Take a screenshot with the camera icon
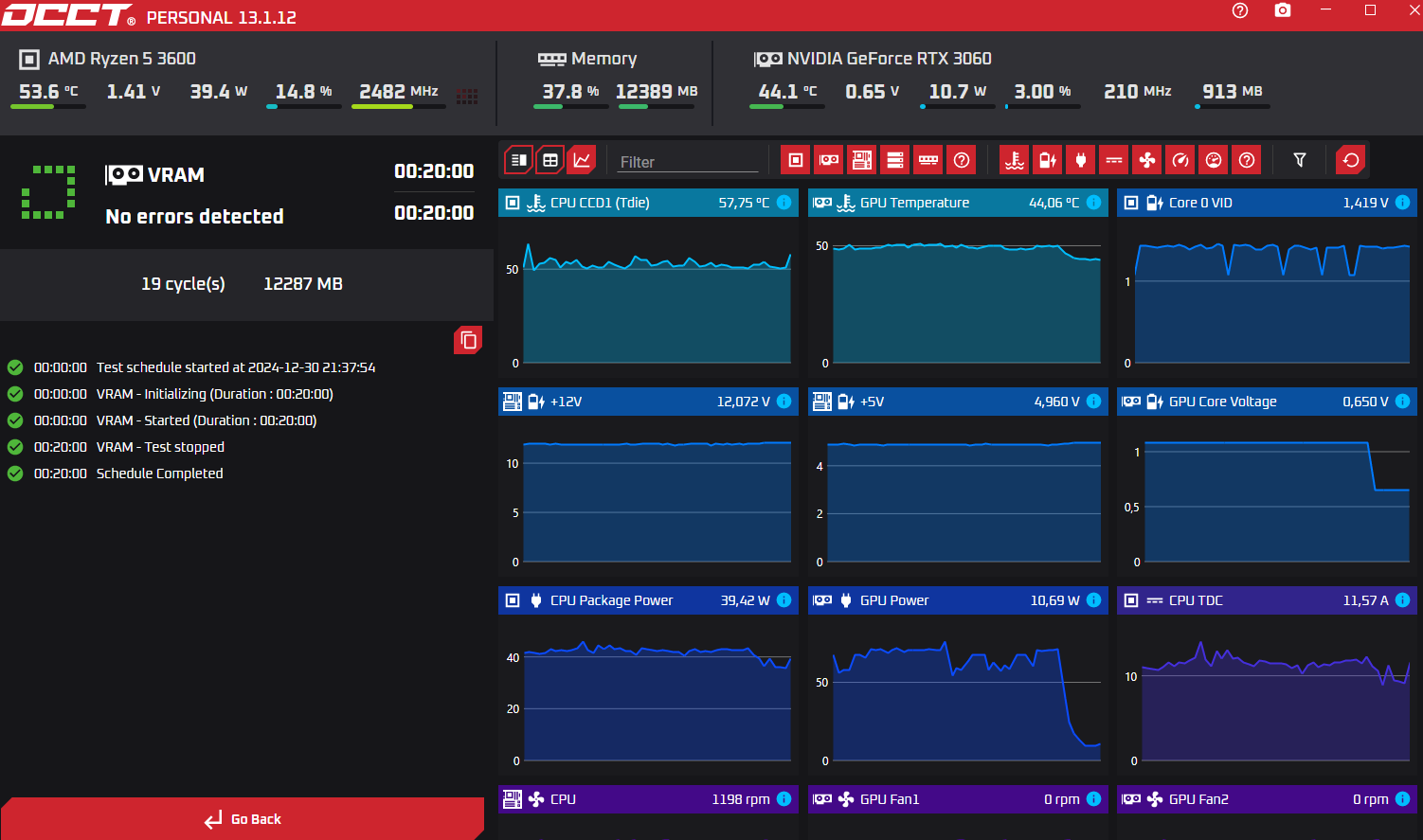Viewport: 1423px width, 840px height. click(1283, 10)
